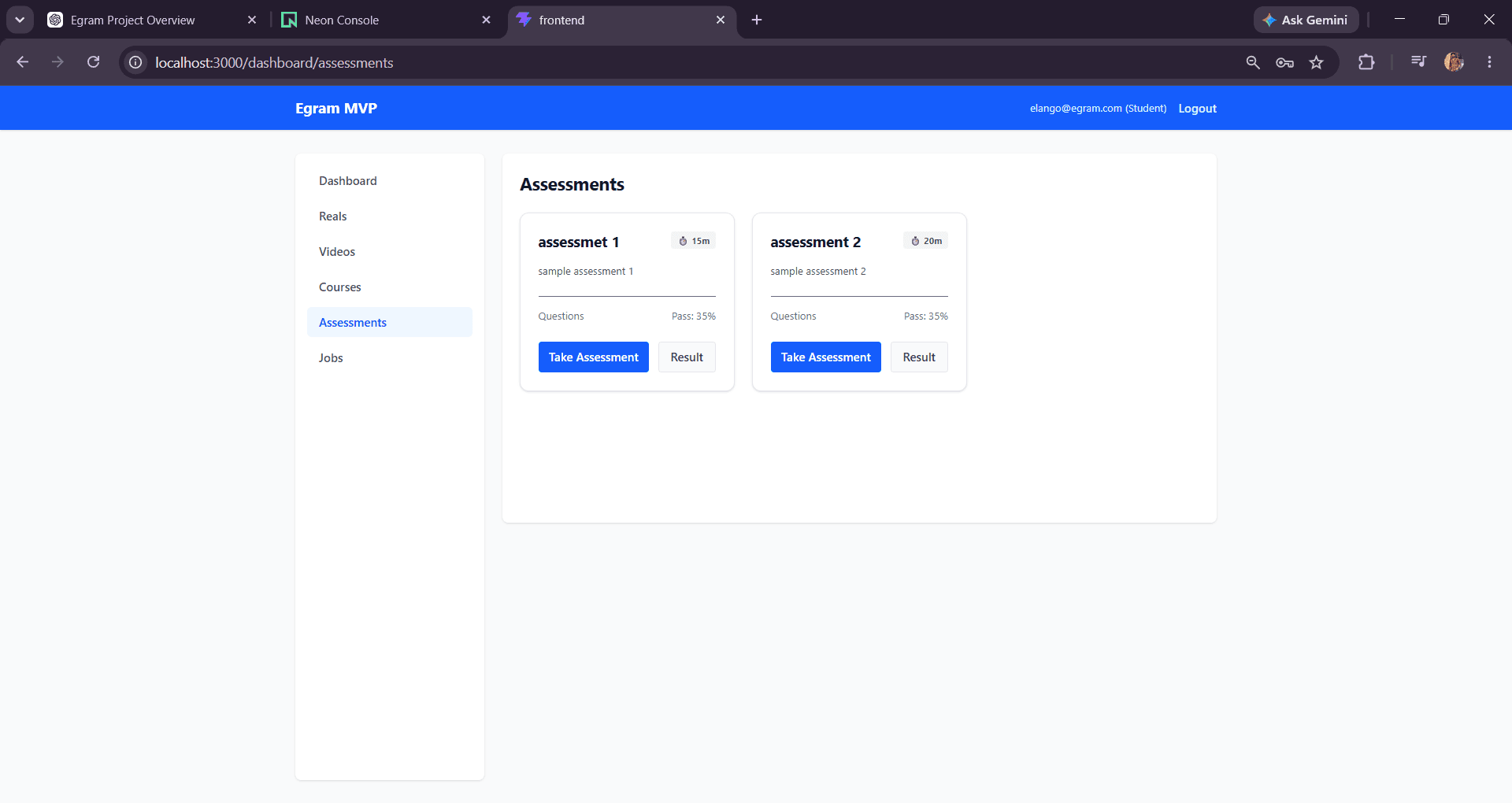Expand the tab search dropdown arrow
Screen dimensions: 1512x803
(20, 20)
